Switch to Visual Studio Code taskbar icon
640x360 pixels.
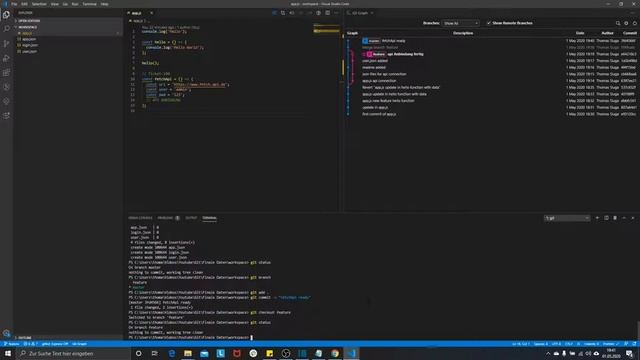(x=351, y=353)
